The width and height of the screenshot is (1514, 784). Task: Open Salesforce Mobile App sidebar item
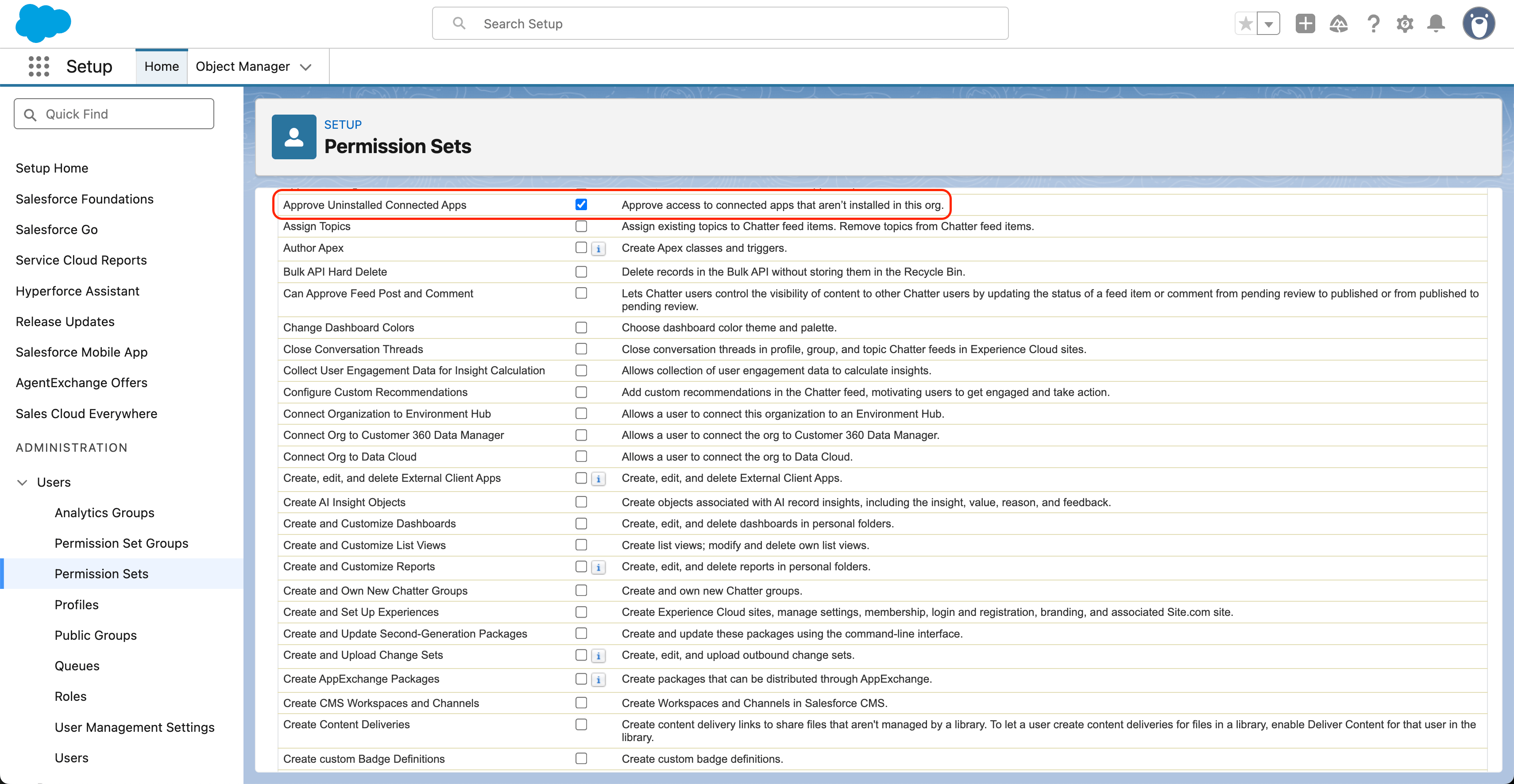click(x=82, y=352)
